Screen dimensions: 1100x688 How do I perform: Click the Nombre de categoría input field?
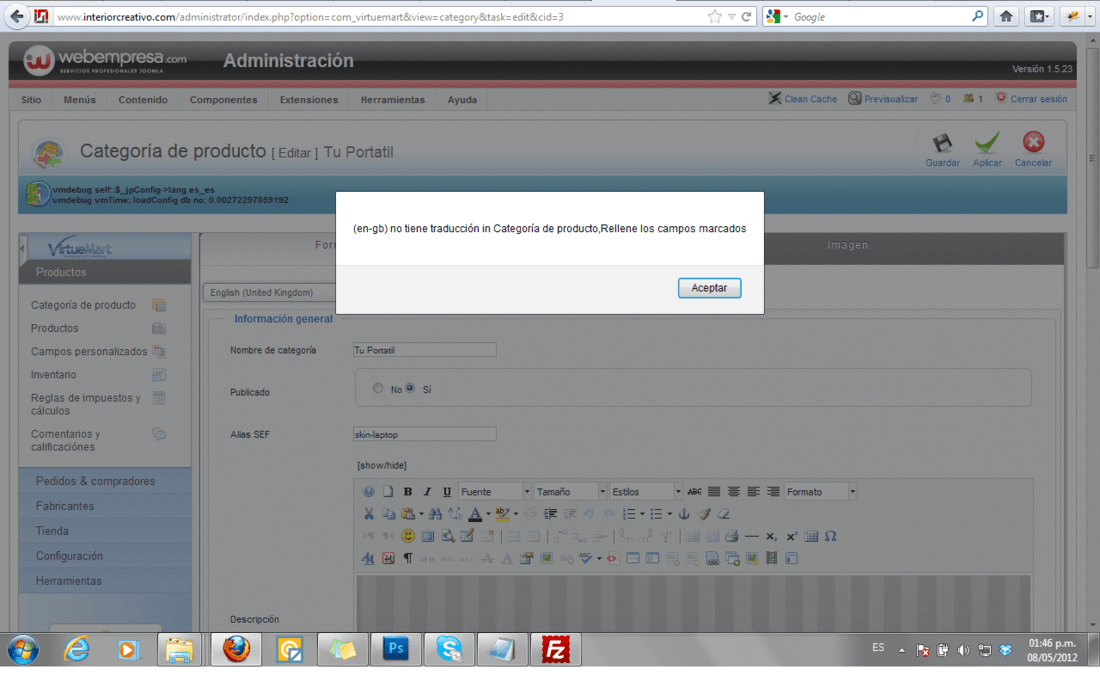(424, 350)
